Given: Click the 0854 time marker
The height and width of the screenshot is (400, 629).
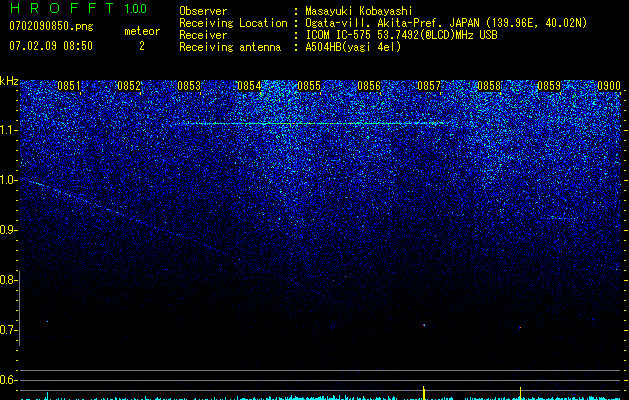Looking at the screenshot, I should [249, 86].
